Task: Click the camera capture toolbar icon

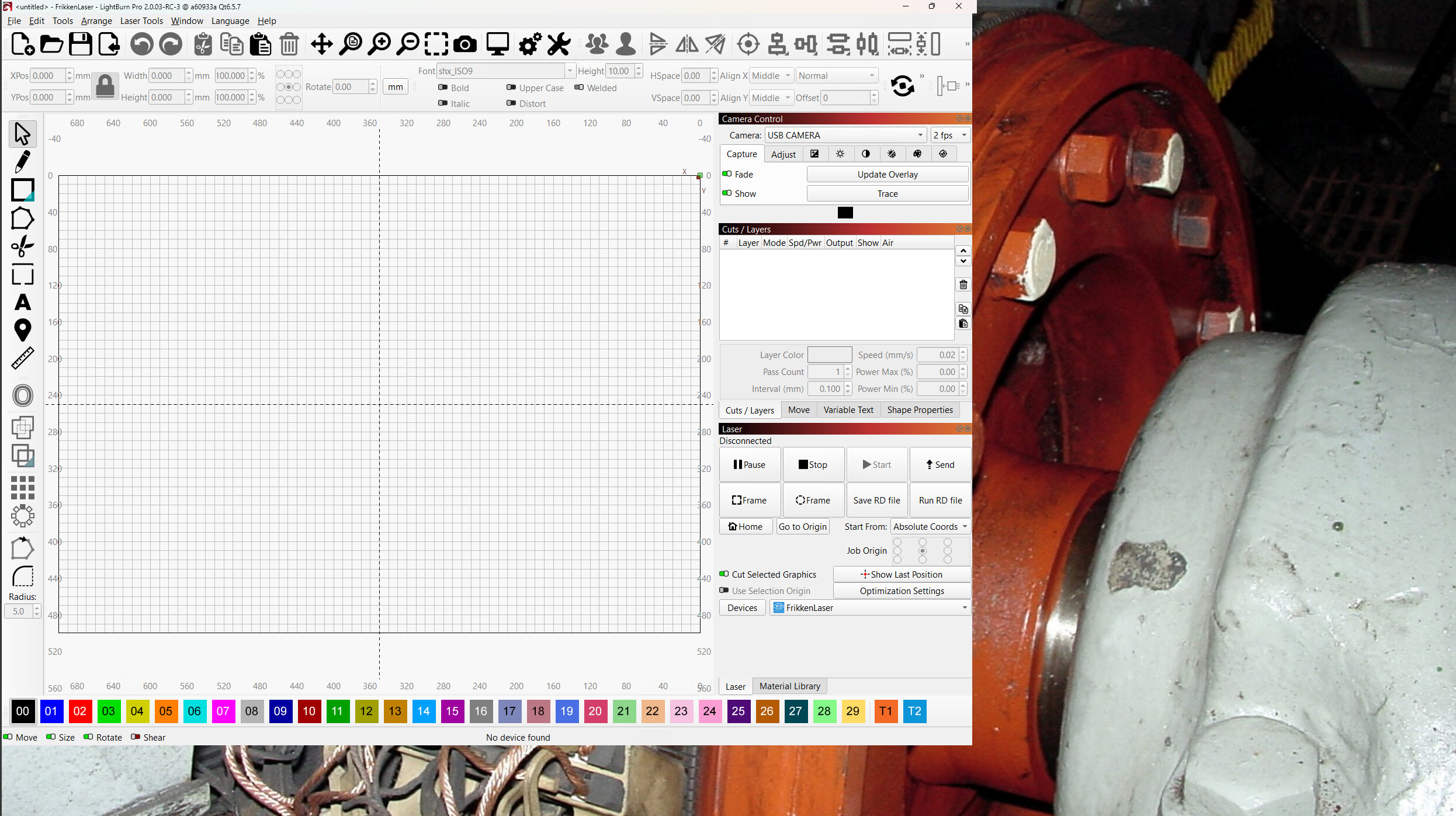Action: pos(464,44)
